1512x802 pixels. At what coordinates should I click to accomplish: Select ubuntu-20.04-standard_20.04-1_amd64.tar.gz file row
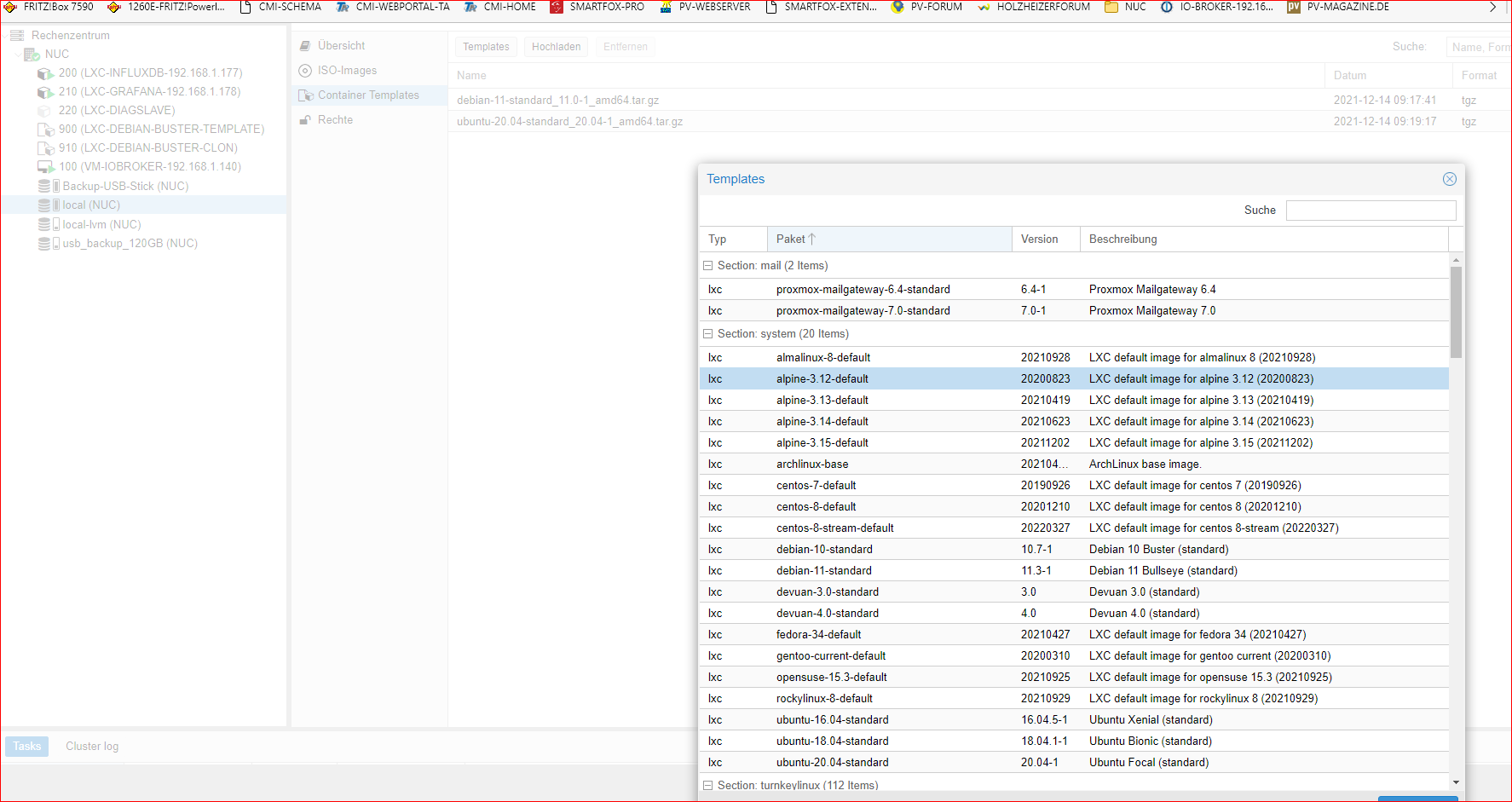[980, 122]
